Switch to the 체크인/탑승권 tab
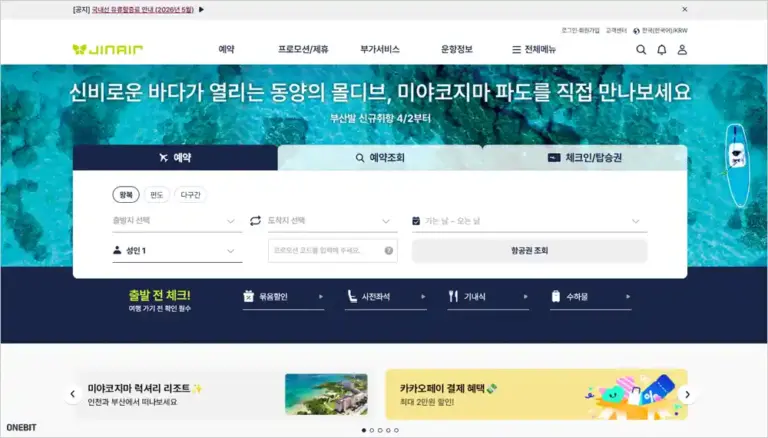The height and width of the screenshot is (438, 768). point(585,158)
